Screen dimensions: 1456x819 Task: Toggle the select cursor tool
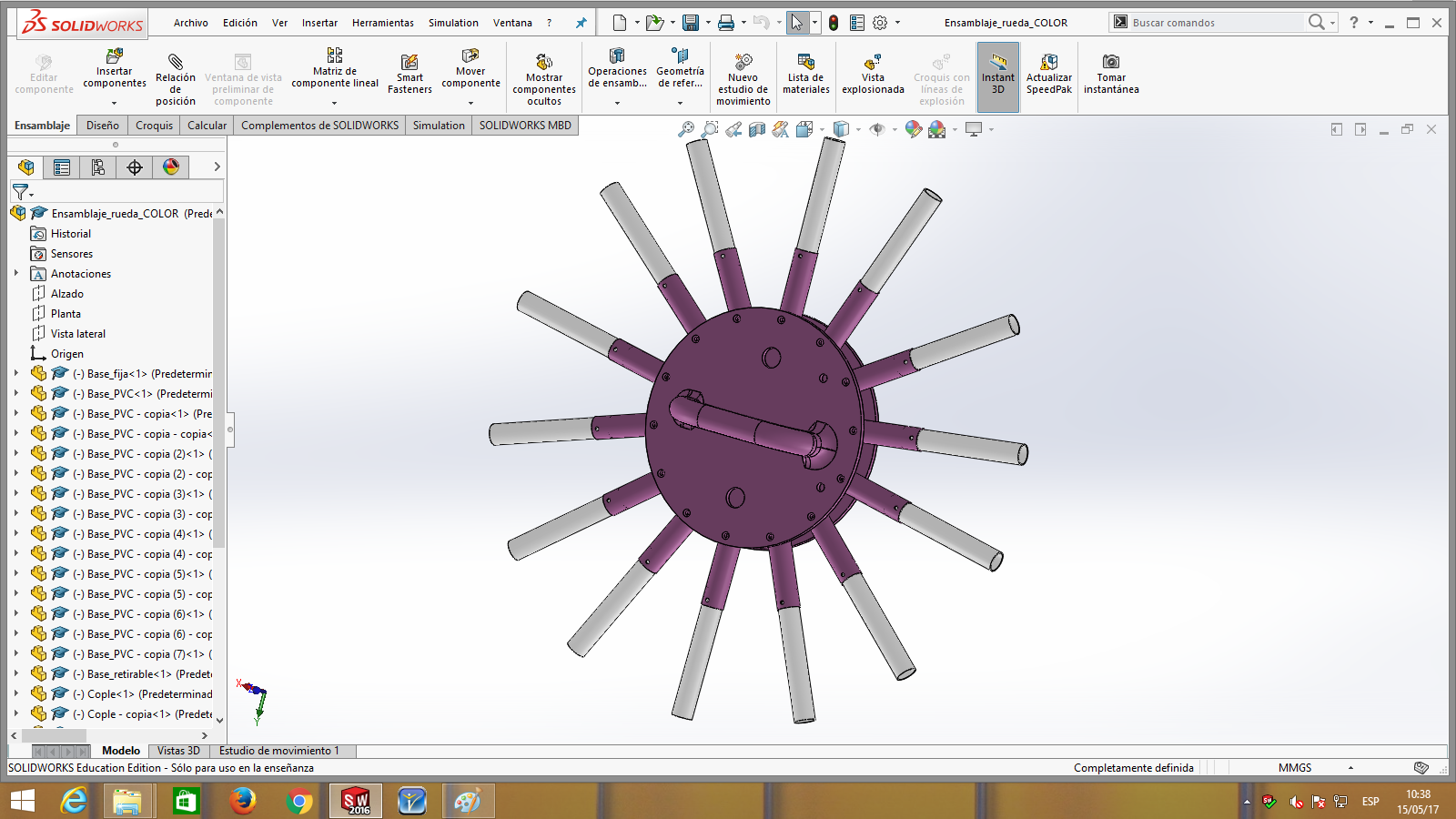(797, 23)
